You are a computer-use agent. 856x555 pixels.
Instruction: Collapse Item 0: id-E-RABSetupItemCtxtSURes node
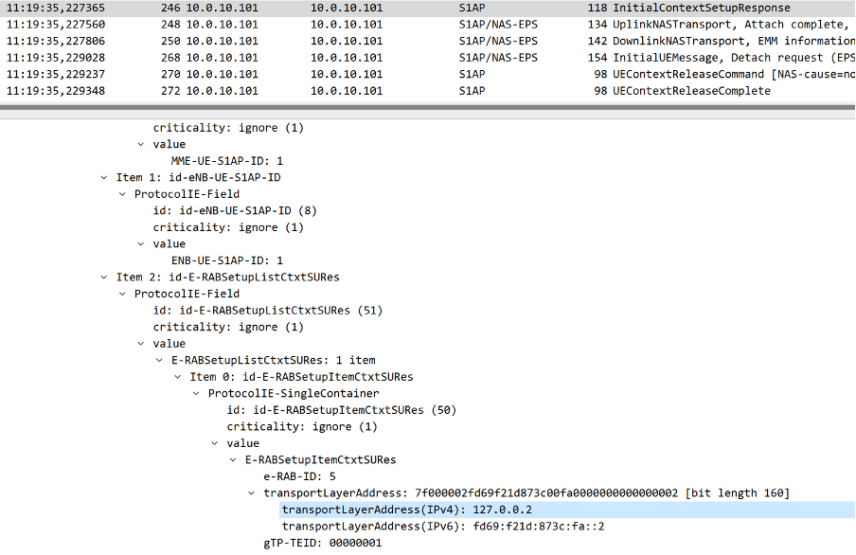click(178, 377)
